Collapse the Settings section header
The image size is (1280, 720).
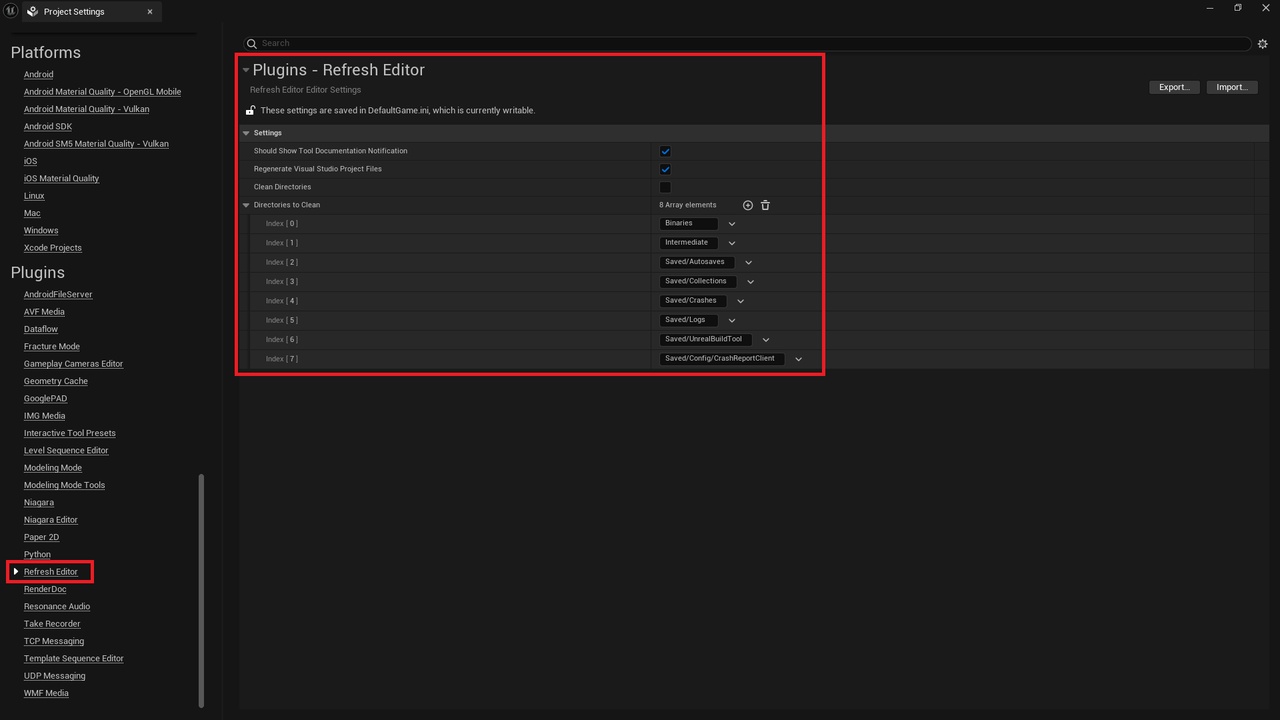click(246, 133)
